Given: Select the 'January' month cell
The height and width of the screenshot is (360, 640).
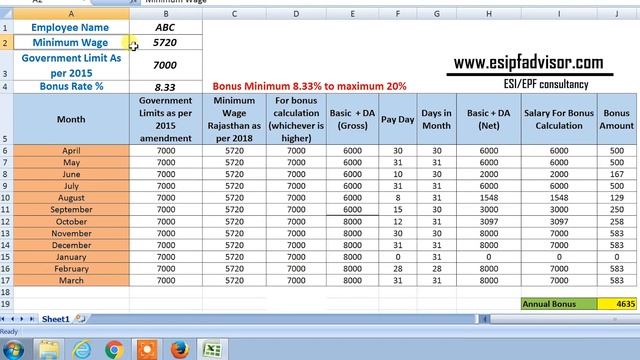Looking at the screenshot, I should point(71,257).
